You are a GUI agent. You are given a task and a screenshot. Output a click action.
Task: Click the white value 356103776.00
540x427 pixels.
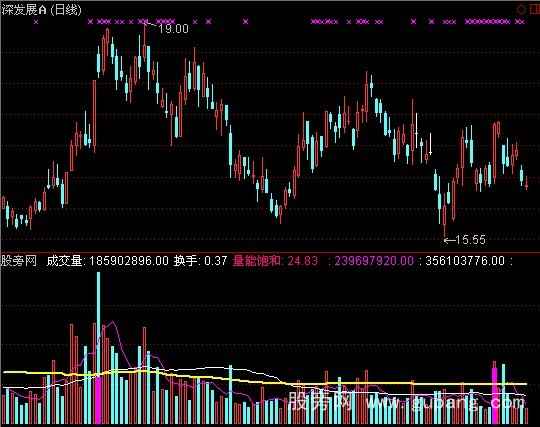pyautogui.click(x=465, y=261)
